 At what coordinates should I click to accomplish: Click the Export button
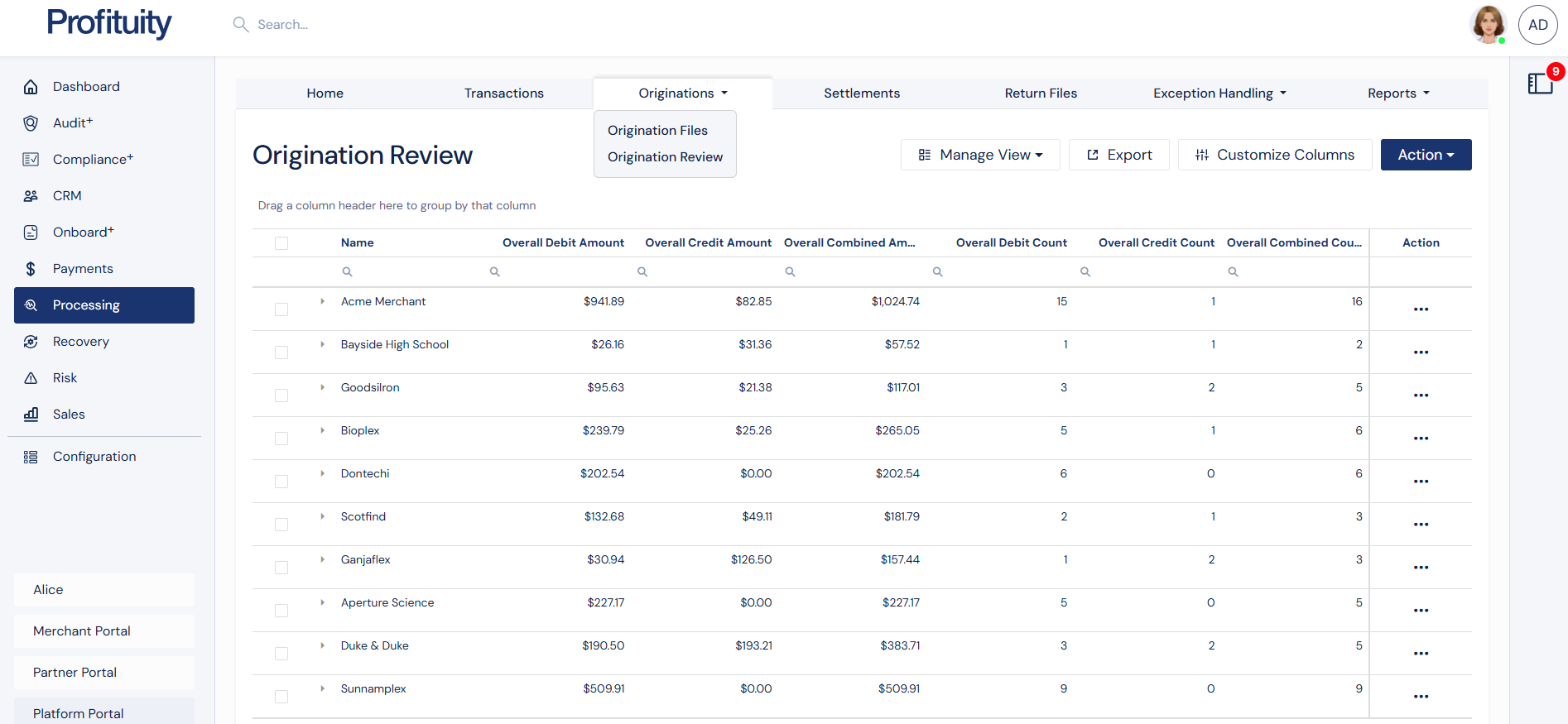click(1118, 155)
